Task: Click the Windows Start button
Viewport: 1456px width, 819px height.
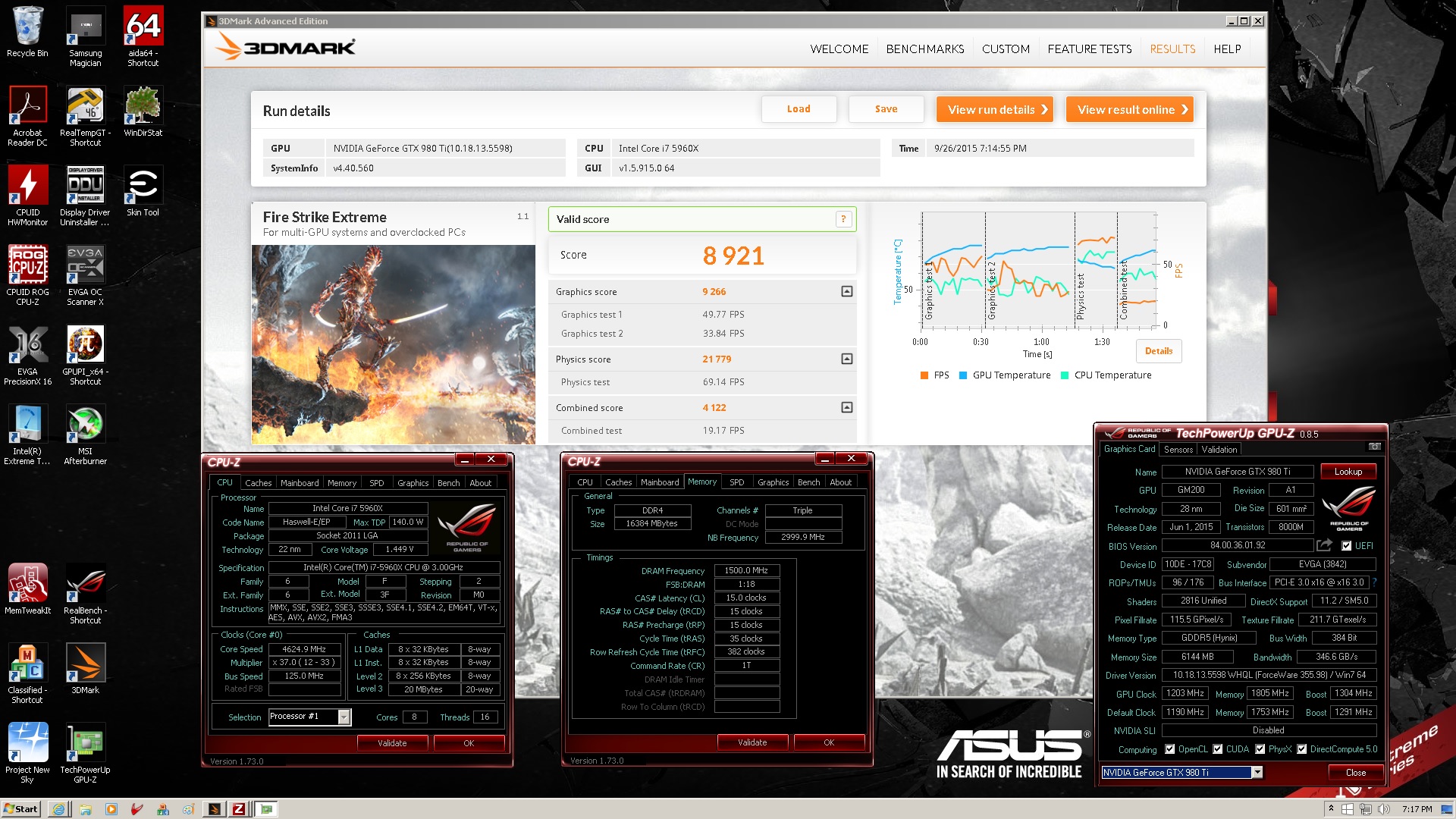Action: [20, 809]
